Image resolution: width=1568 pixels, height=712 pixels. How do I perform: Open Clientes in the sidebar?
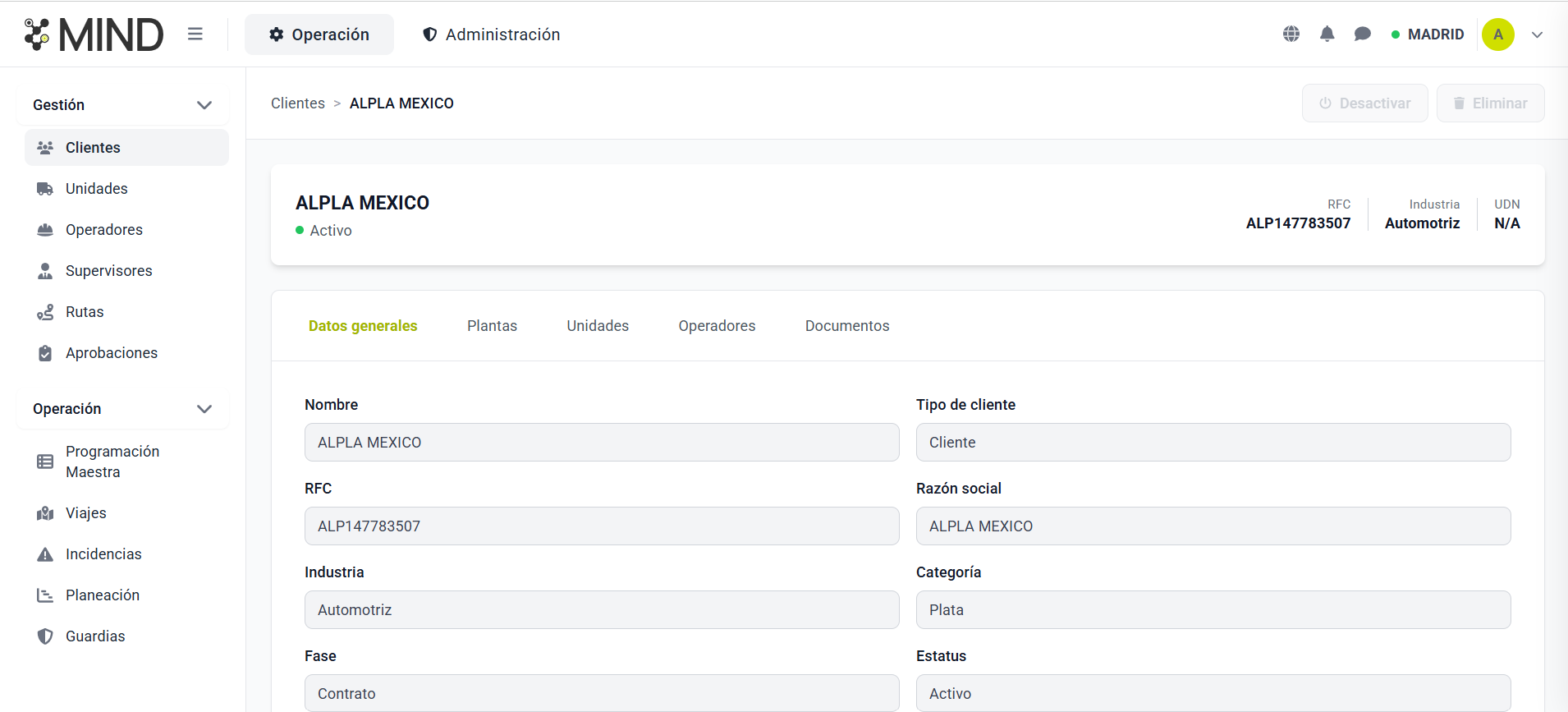coord(126,148)
